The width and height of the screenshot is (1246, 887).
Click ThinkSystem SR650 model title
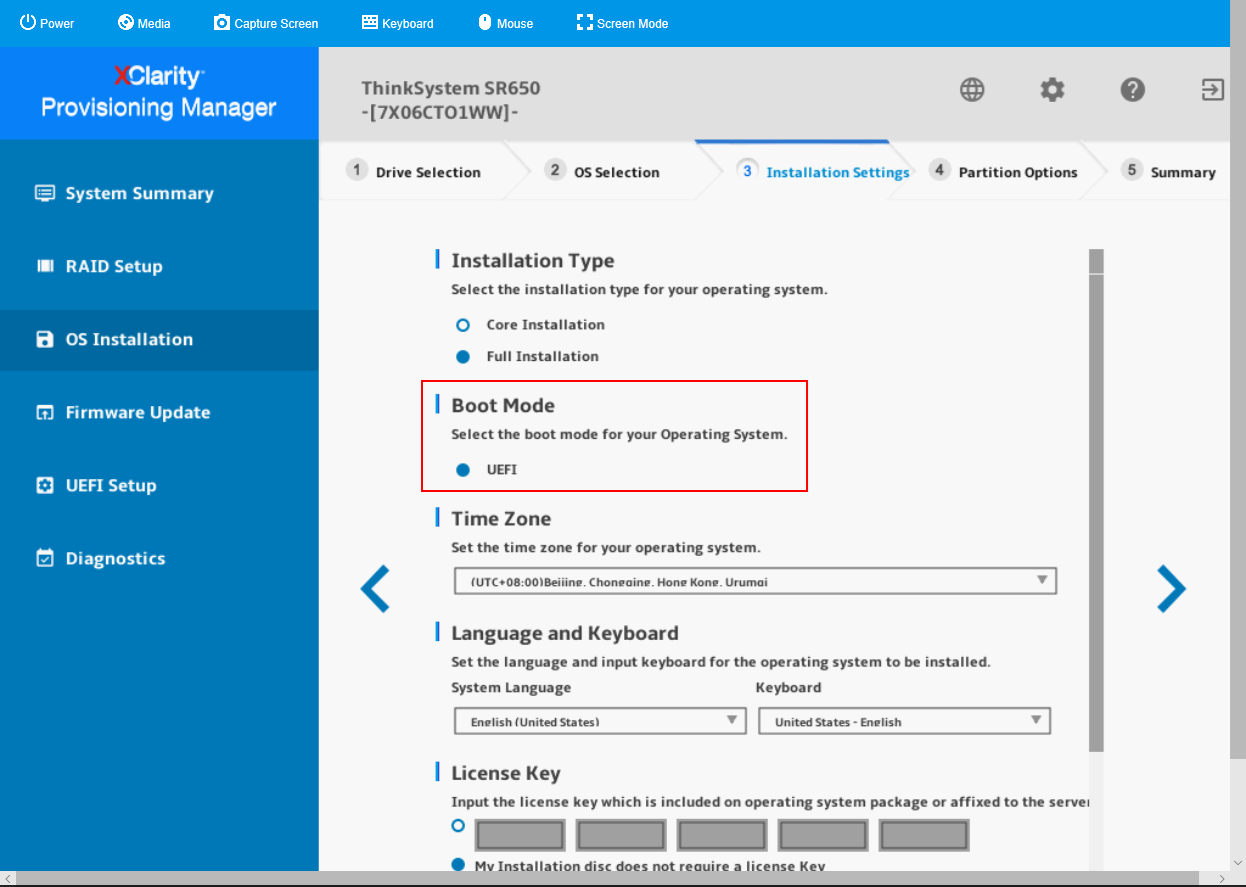click(x=451, y=88)
